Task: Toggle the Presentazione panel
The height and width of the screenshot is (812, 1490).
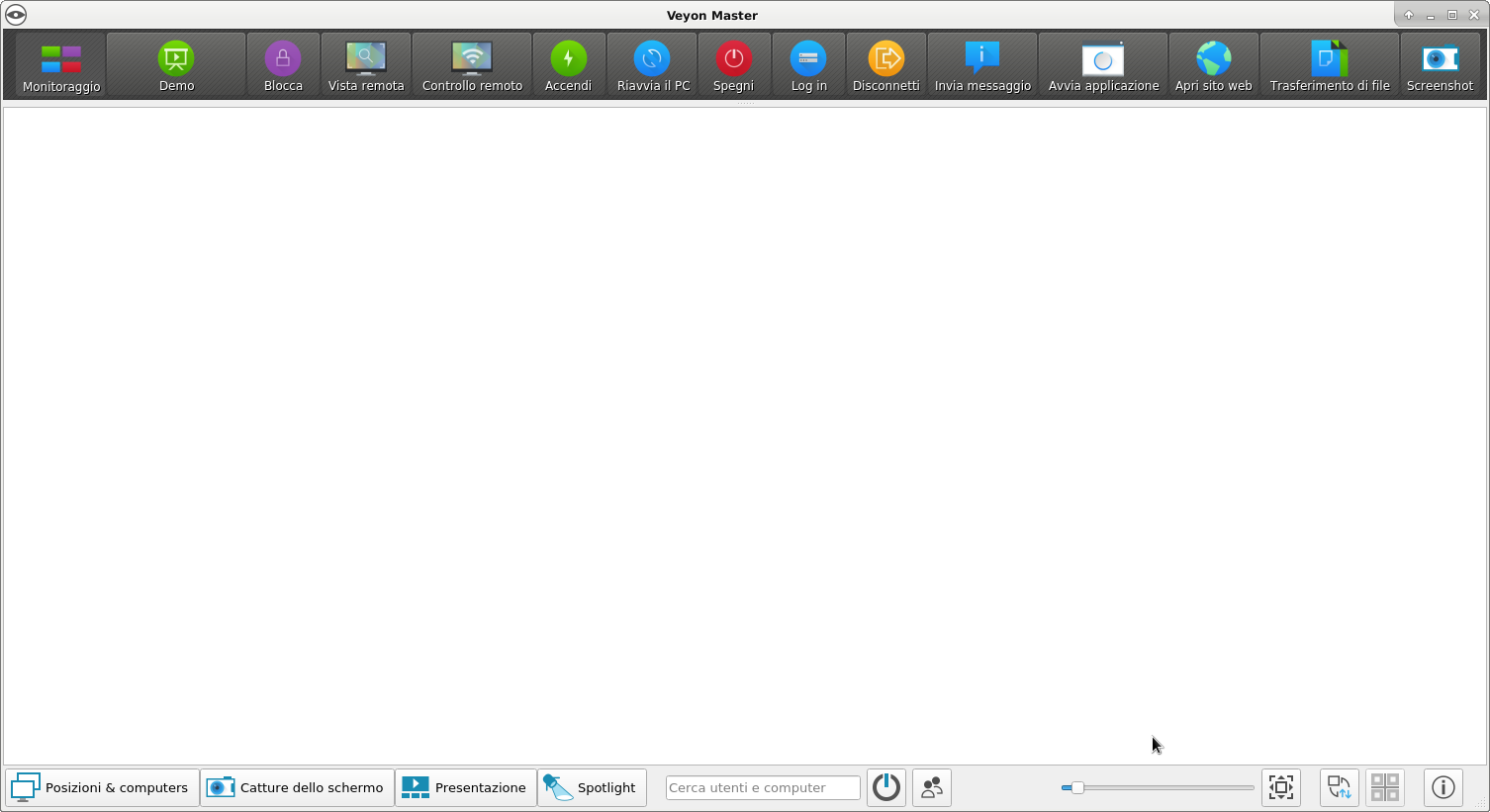Action: coord(466,788)
